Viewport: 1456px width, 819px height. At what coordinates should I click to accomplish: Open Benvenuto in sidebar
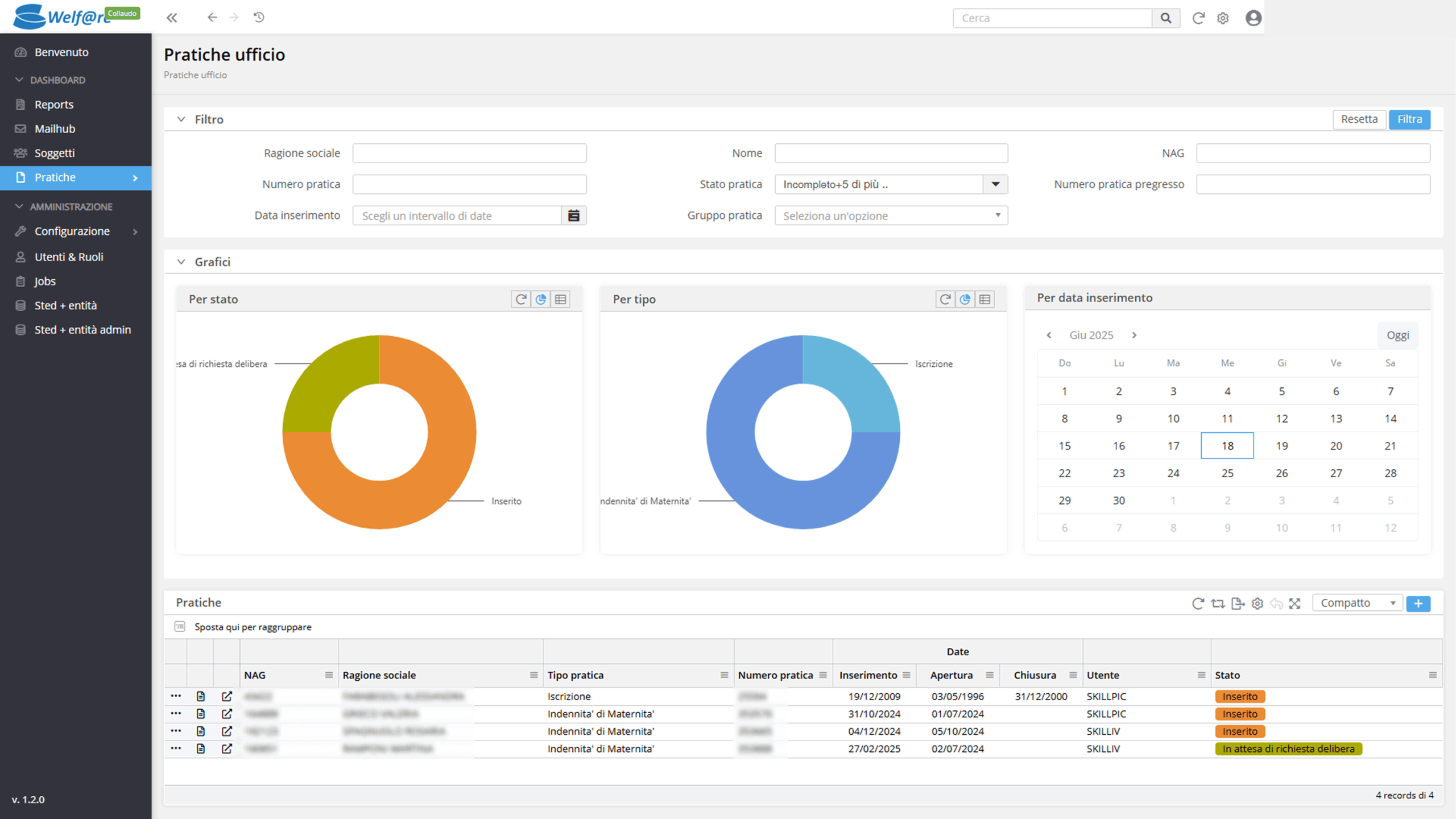point(76,52)
